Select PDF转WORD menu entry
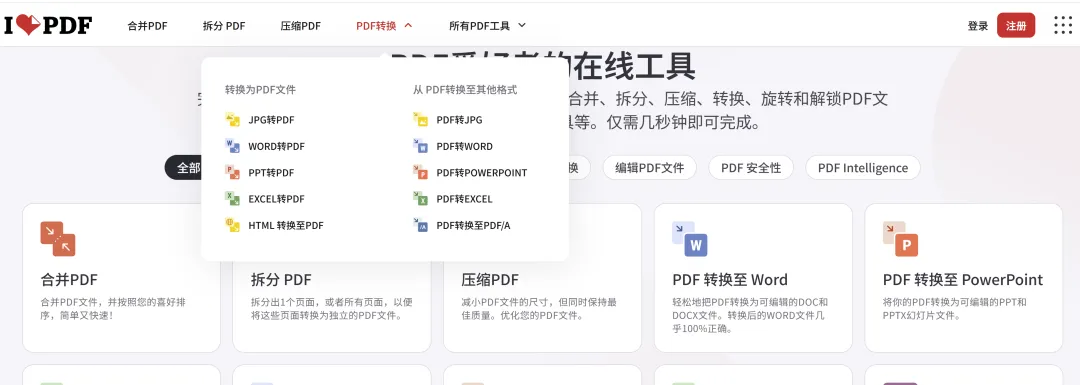Image resolution: width=1080 pixels, height=385 pixels. 453,146
